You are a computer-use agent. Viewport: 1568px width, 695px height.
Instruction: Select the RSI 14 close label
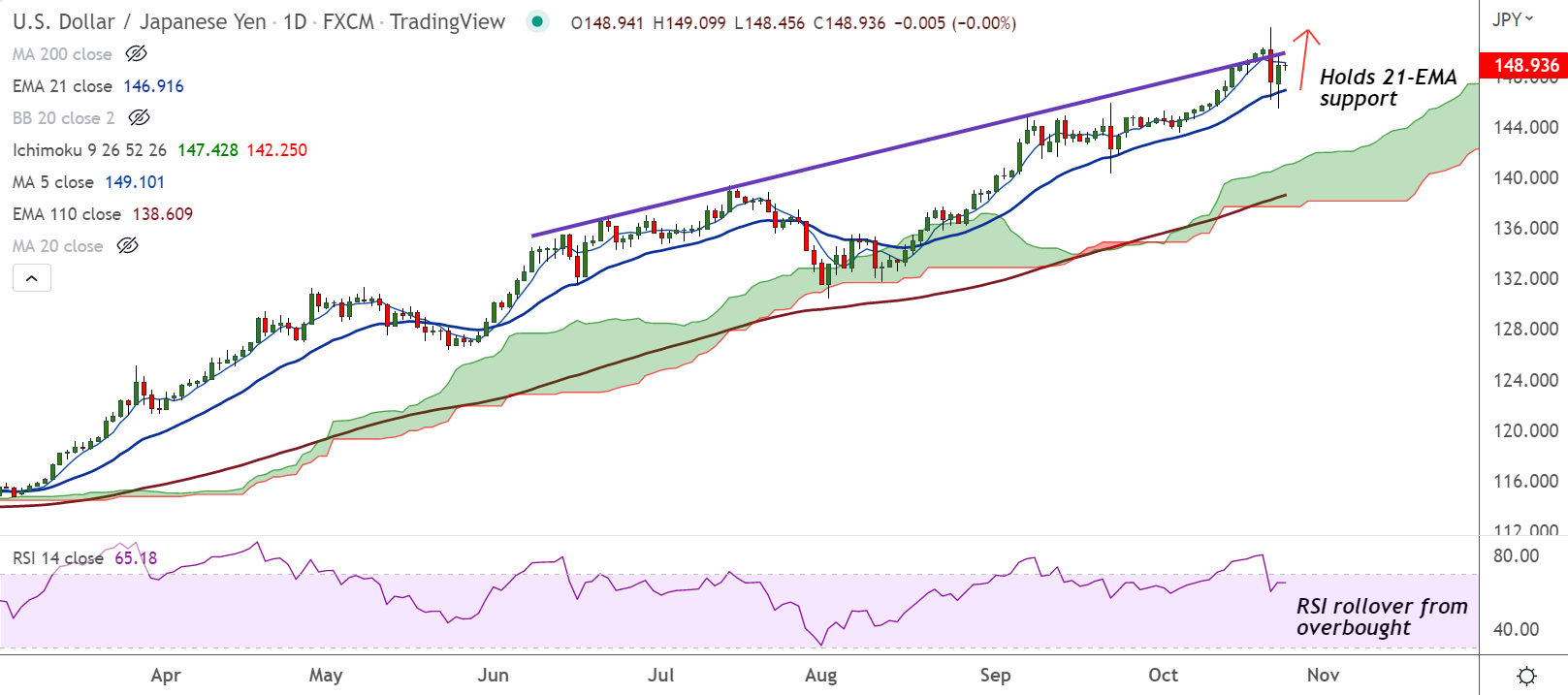(x=58, y=558)
